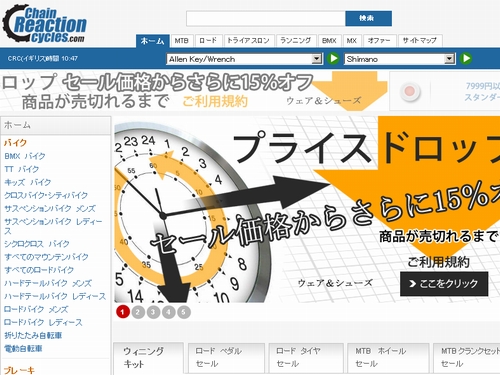Open ご利用規約 link in top strip
The width and height of the screenshot is (500, 375).
(215, 101)
